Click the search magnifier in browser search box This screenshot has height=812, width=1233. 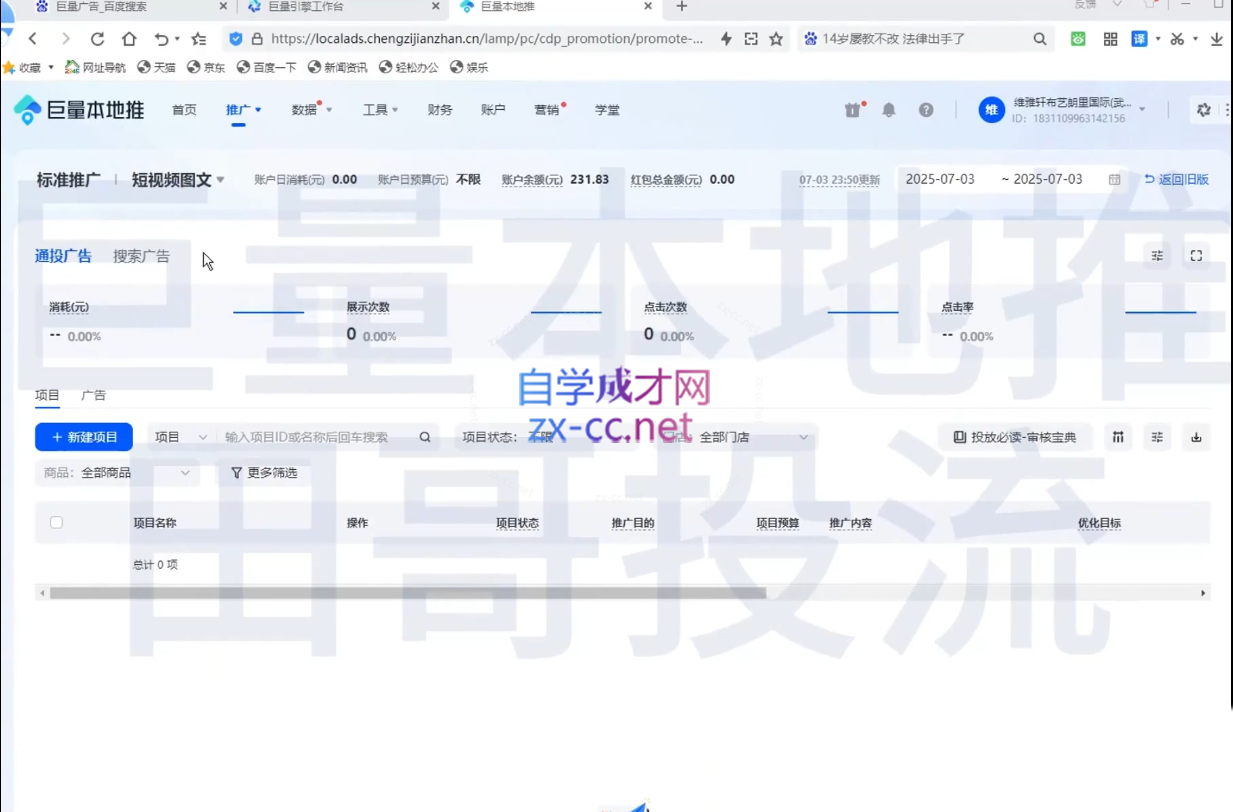[1040, 39]
